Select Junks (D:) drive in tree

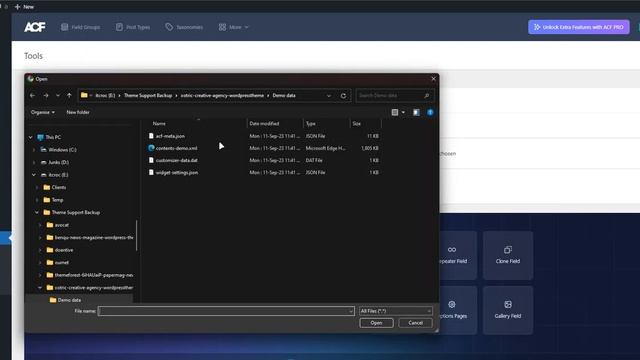(x=58, y=162)
